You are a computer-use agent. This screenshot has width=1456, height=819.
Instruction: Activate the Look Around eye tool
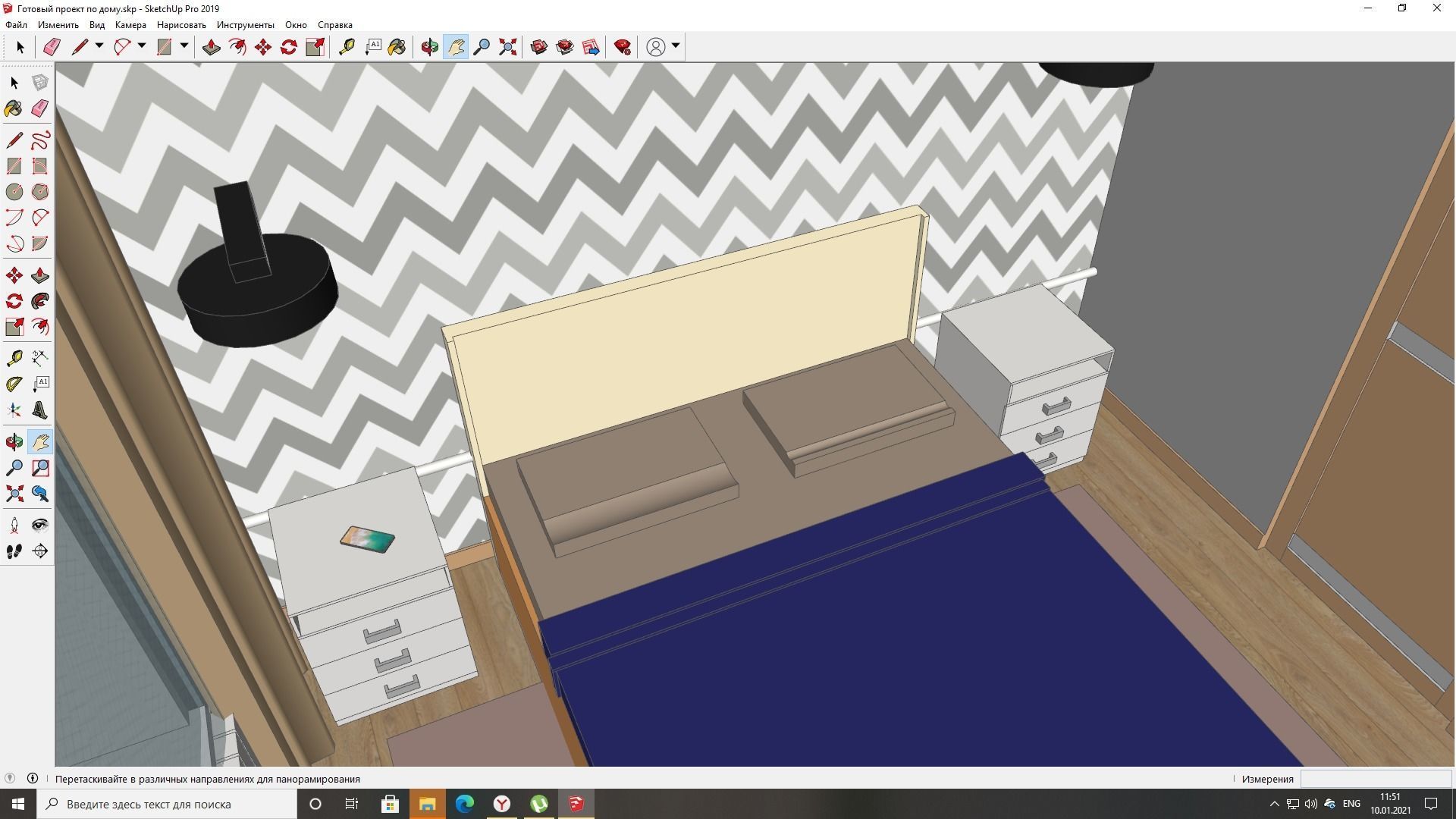pos(40,526)
